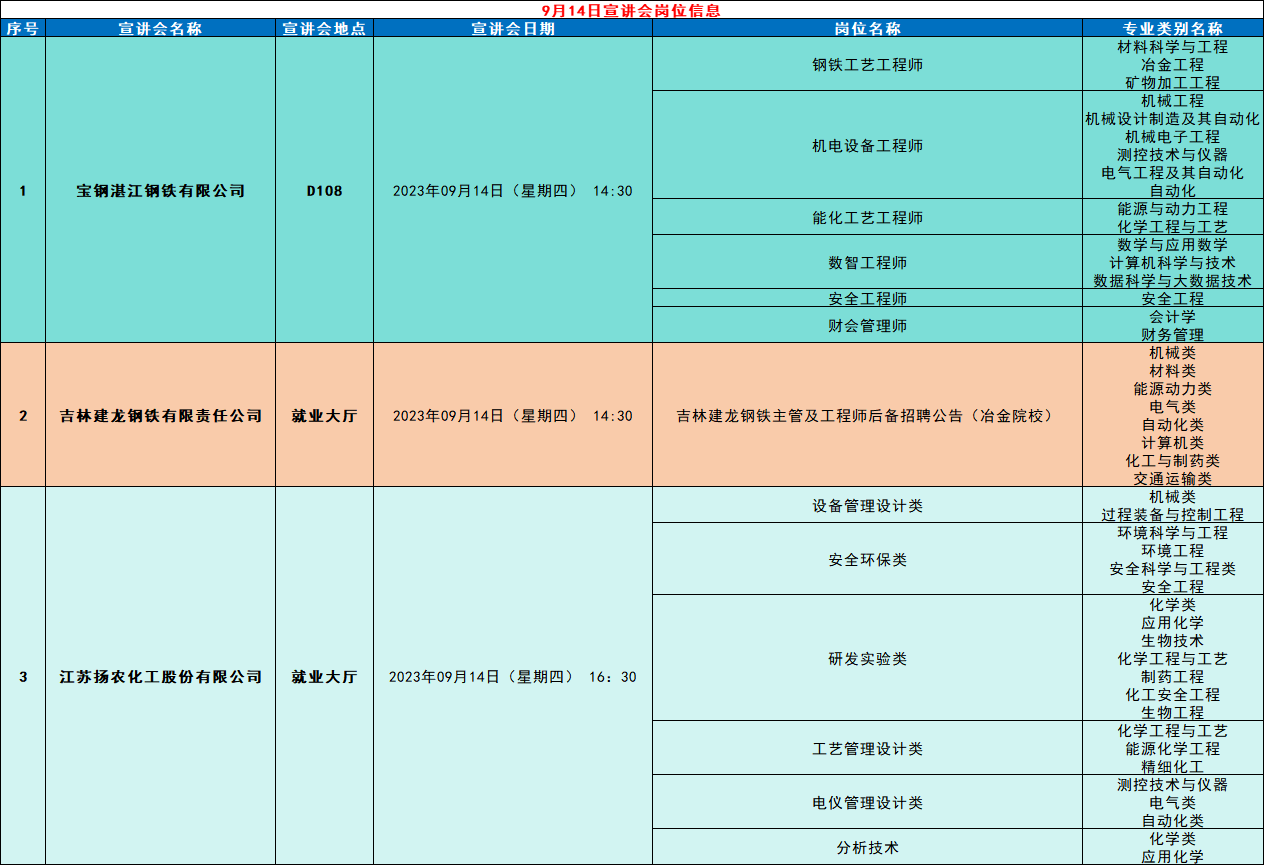This screenshot has width=1264, height=865.
Task: Click the 钢铁工艺工程师 position cell
Action: 867,65
